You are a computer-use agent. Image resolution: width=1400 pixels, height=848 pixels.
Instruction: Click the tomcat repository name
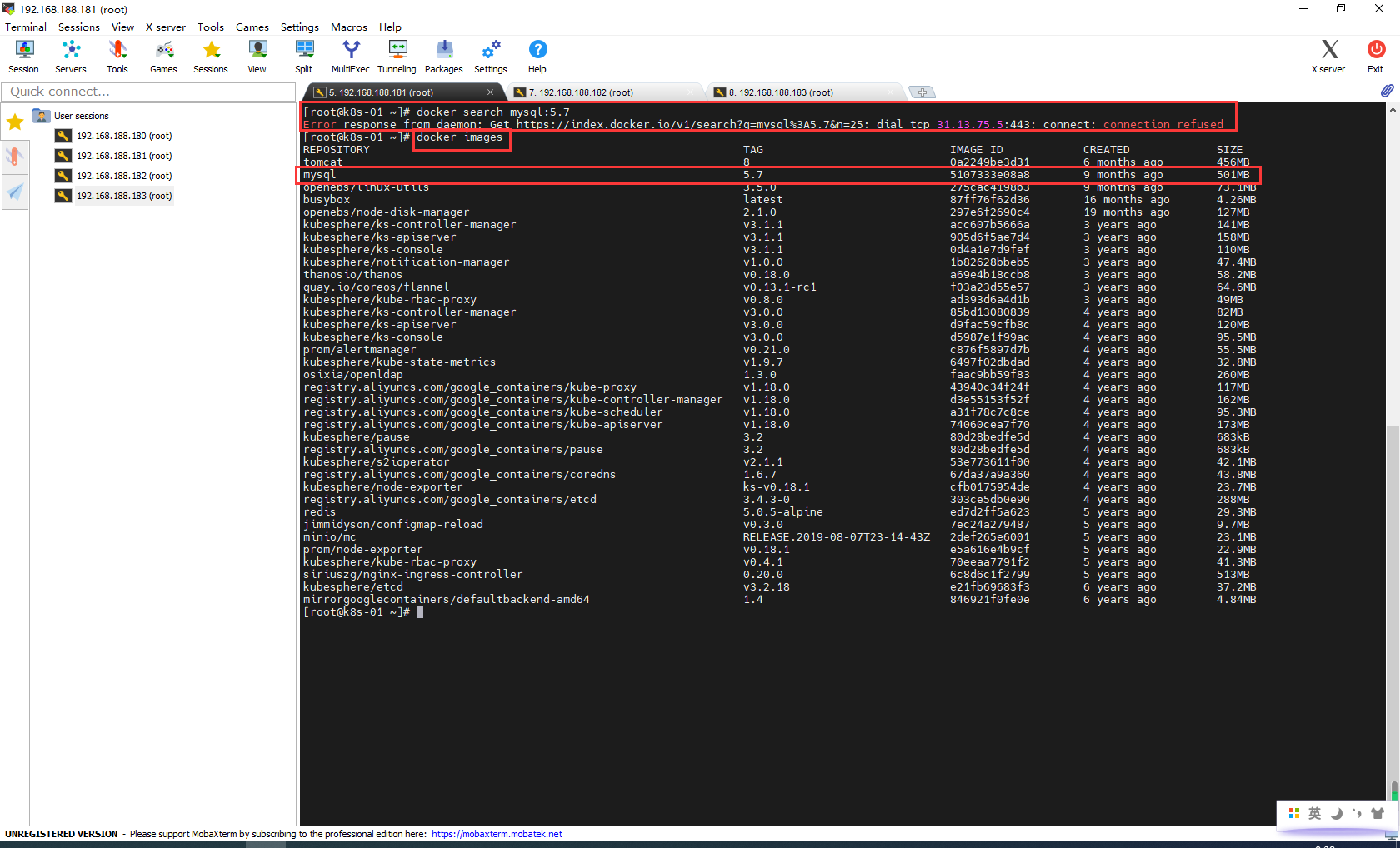pyautogui.click(x=323, y=162)
